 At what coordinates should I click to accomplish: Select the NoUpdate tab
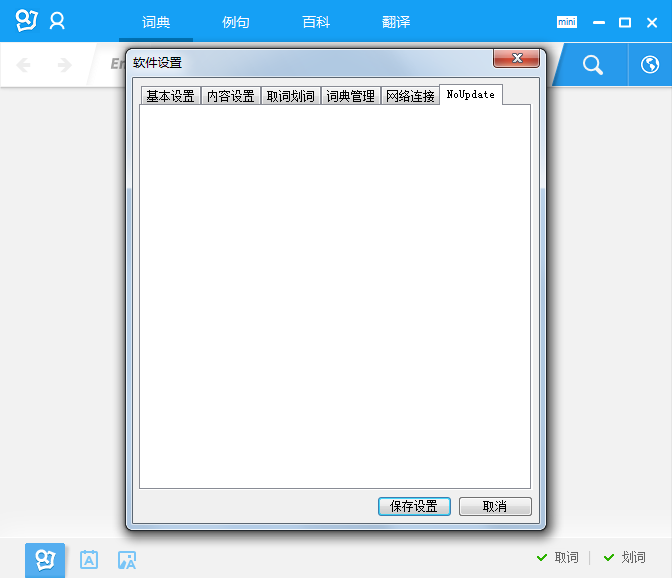pyautogui.click(x=471, y=95)
